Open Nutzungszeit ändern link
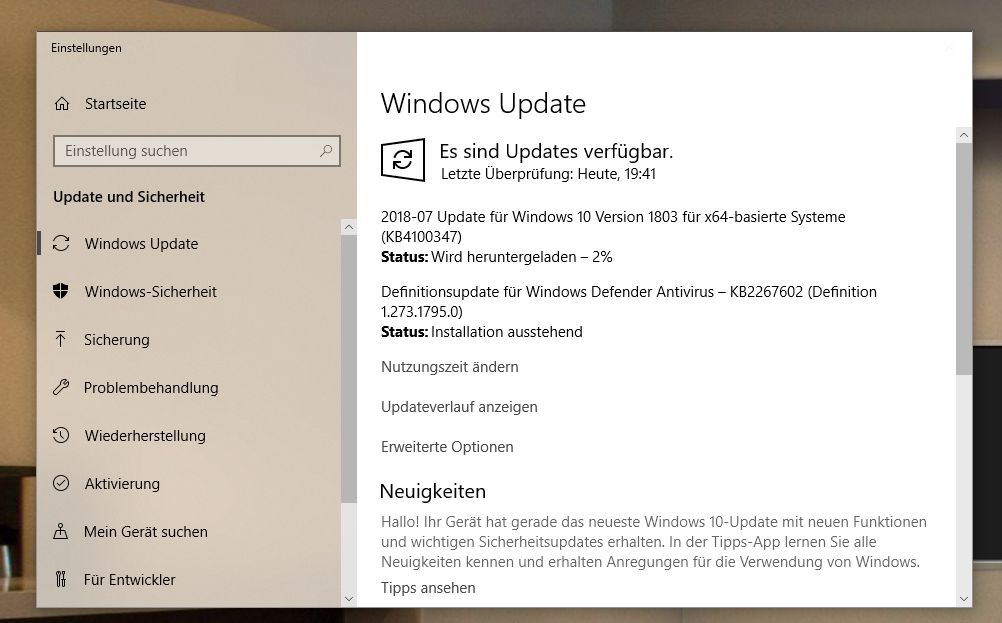 [x=450, y=367]
